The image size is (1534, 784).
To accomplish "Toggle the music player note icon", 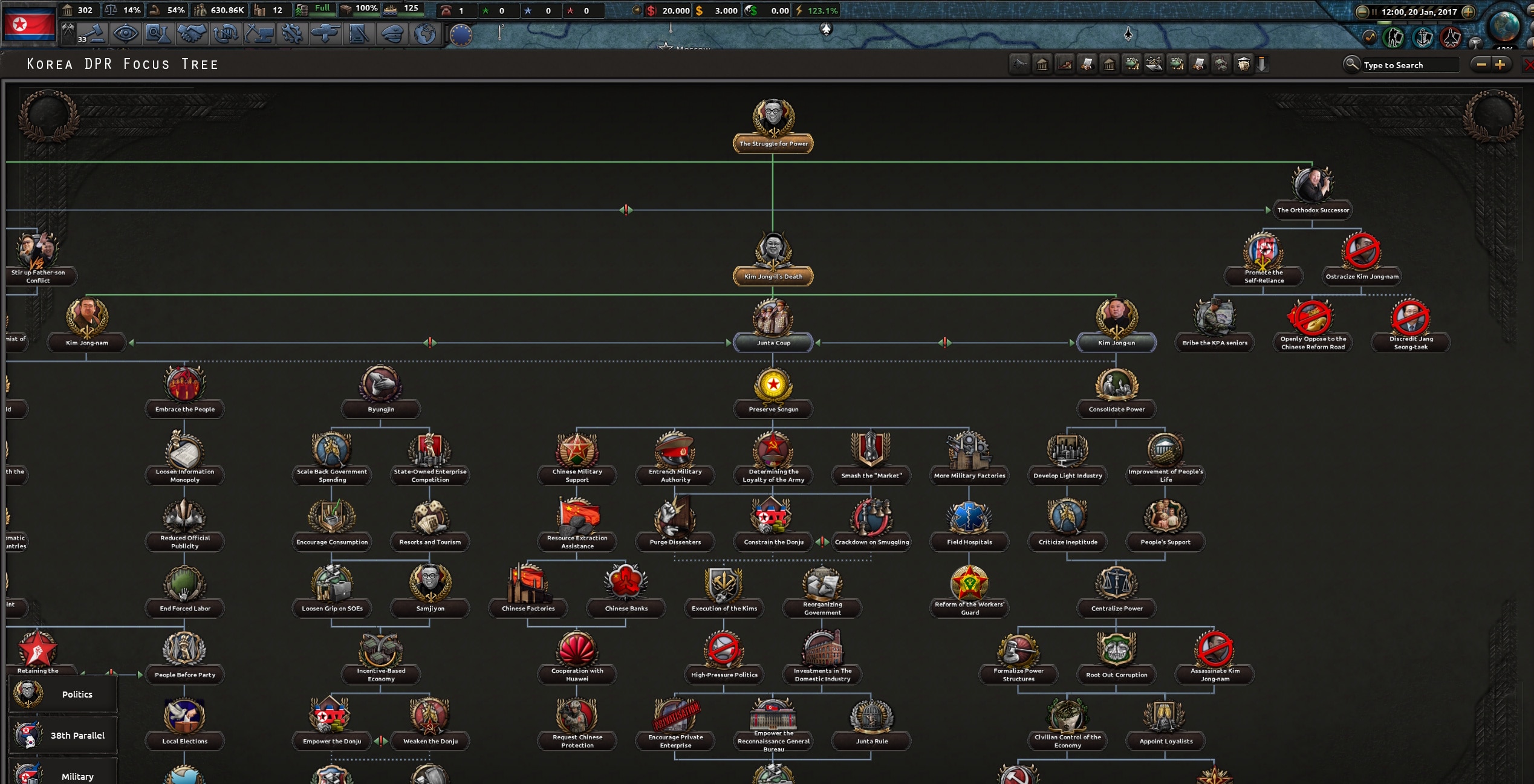I will (1370, 37).
